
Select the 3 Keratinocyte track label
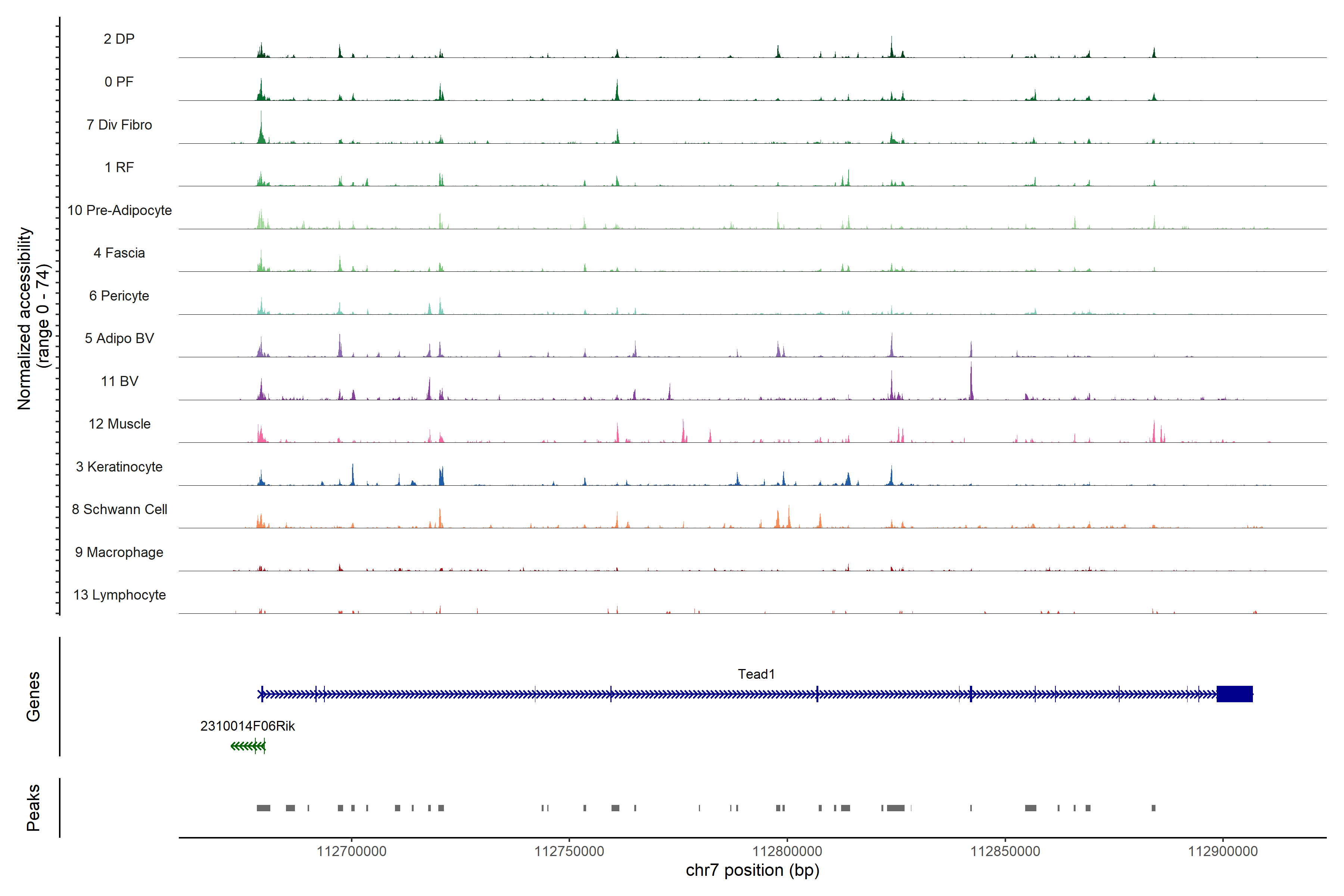[x=119, y=467]
